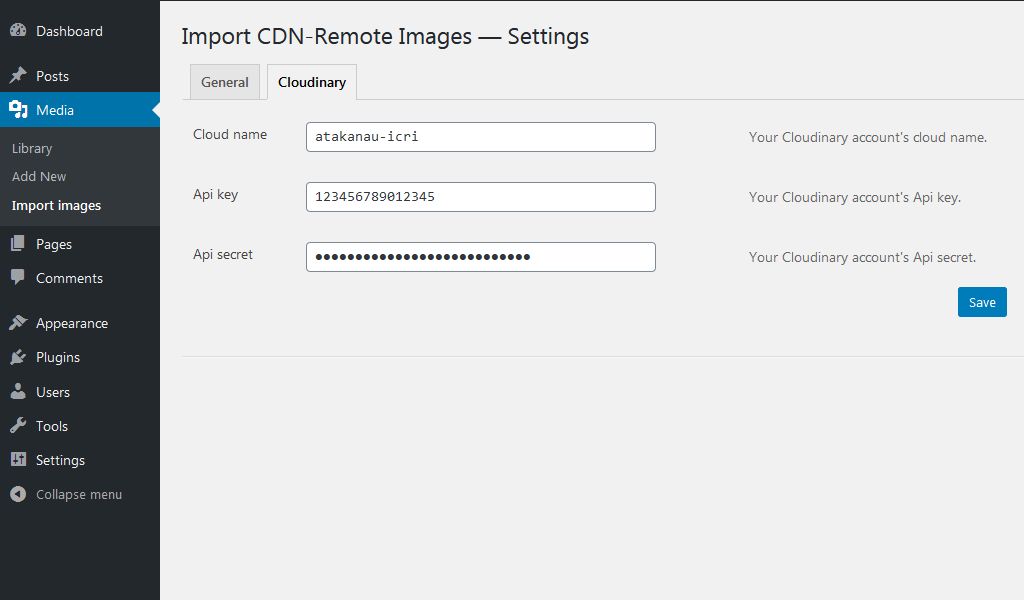Click the Posts pushpin icon

click(x=18, y=76)
